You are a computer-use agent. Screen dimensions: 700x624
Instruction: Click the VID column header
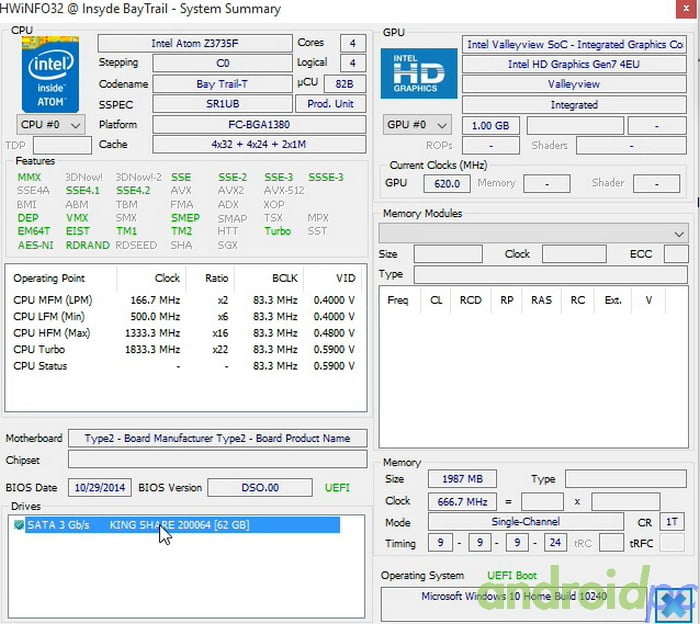[335, 279]
